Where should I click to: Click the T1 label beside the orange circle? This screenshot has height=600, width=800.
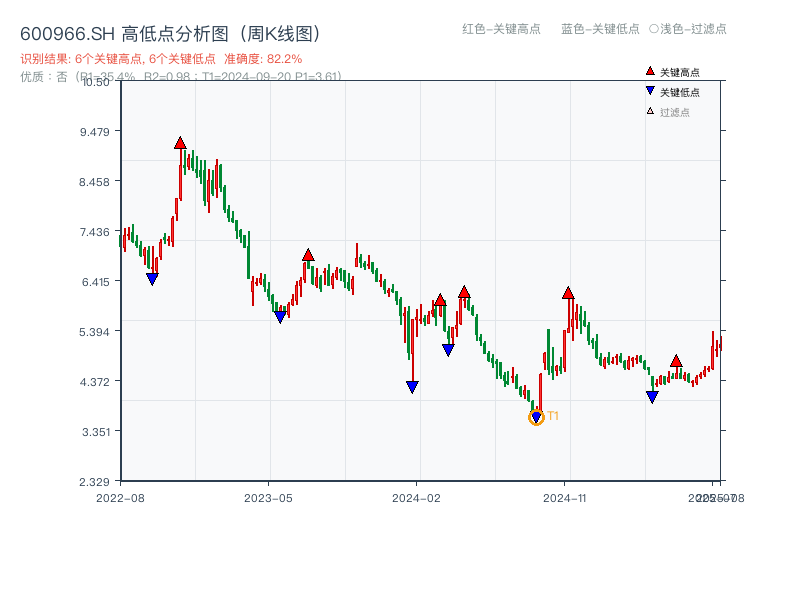(552, 413)
